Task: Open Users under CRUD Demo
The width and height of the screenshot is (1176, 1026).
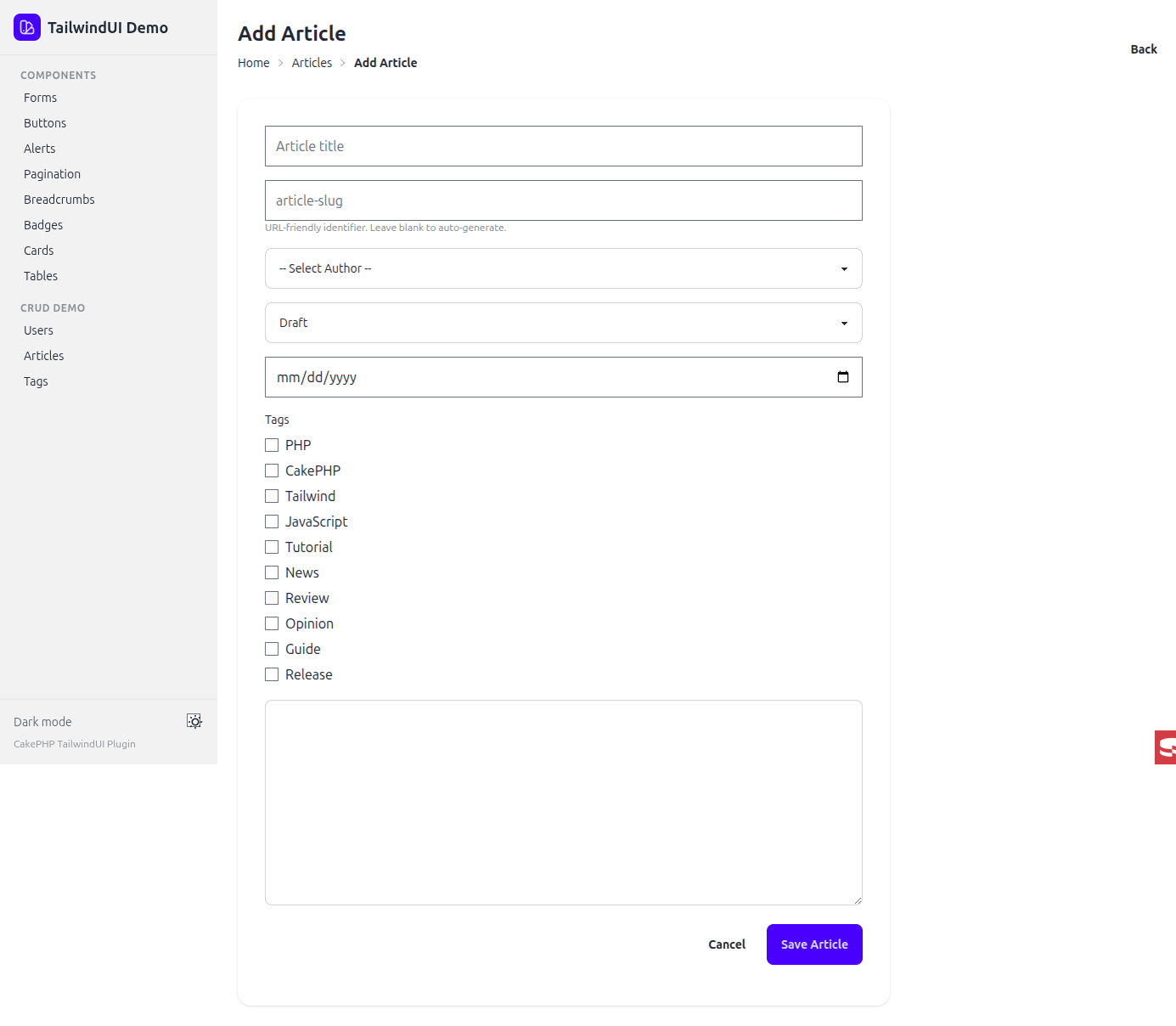Action: [x=39, y=330]
